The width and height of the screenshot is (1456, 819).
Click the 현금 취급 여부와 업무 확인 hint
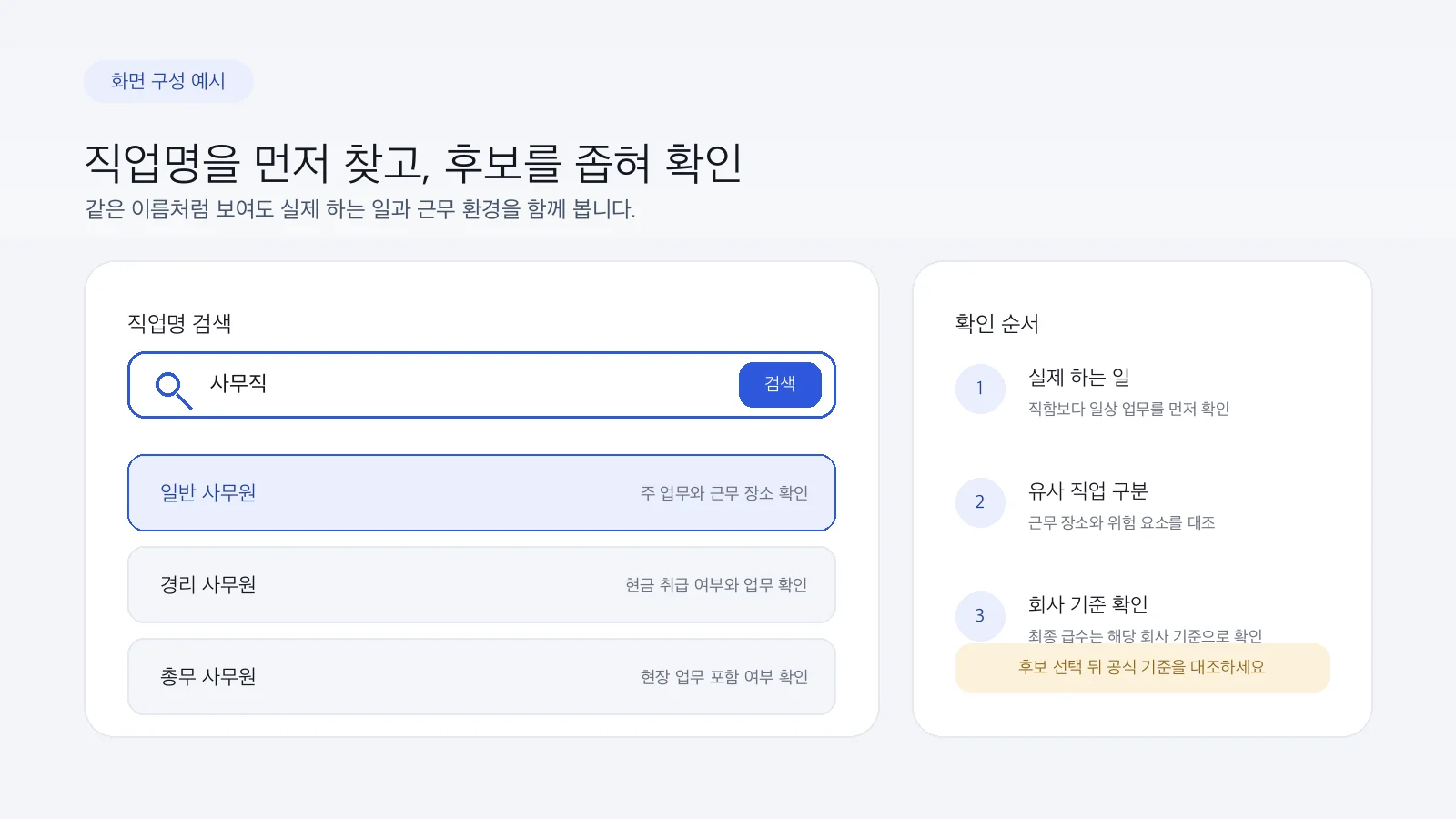click(x=716, y=585)
